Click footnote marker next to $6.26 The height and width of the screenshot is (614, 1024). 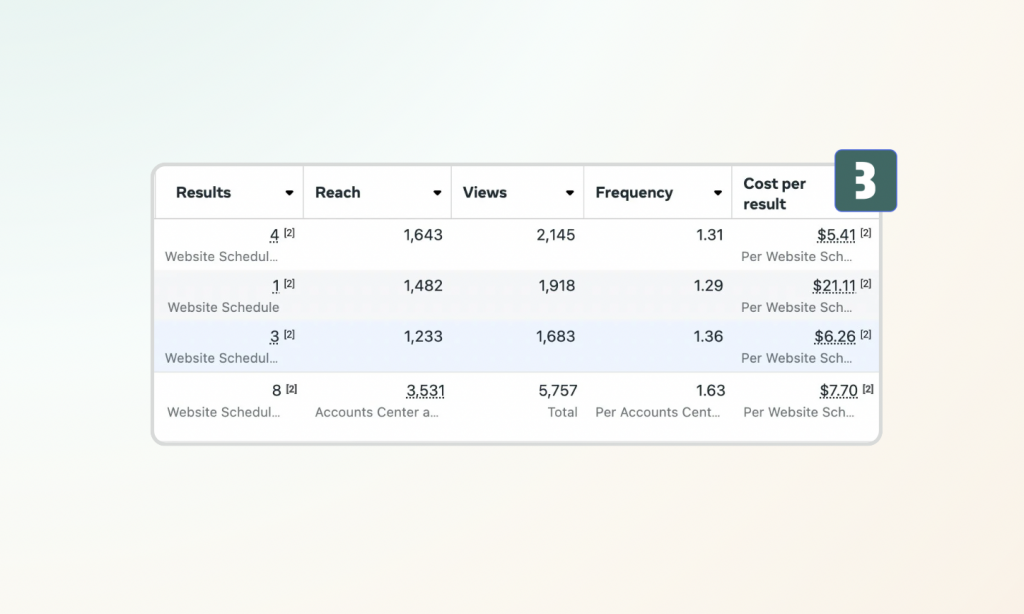point(866,335)
